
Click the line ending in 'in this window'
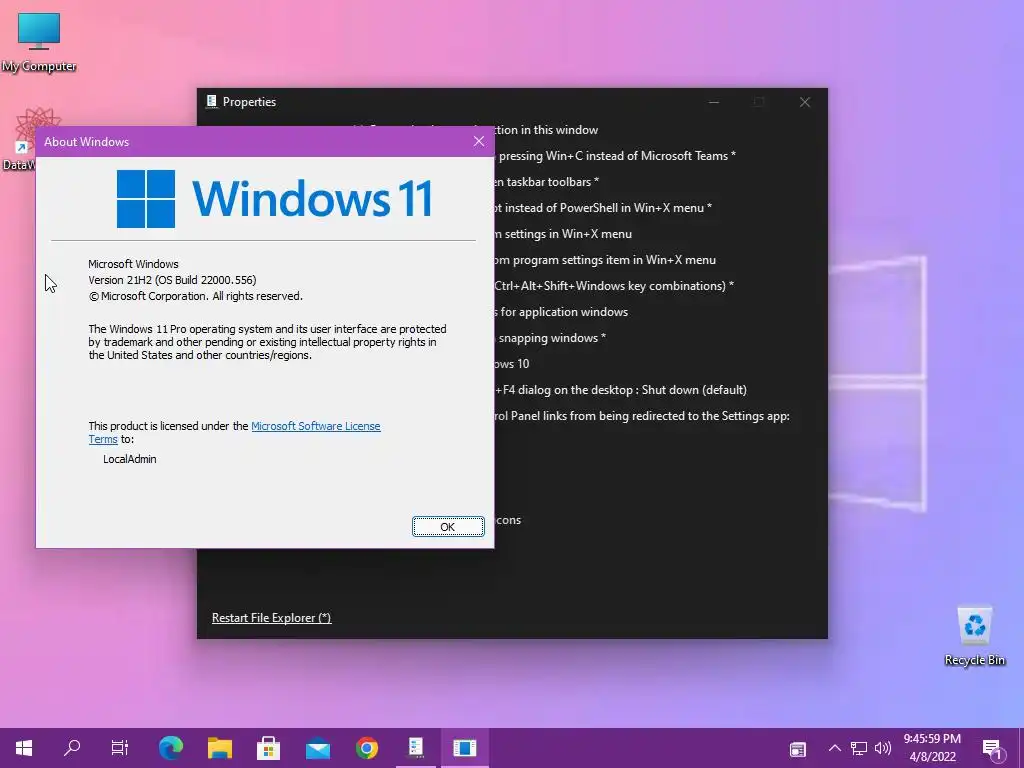547,129
